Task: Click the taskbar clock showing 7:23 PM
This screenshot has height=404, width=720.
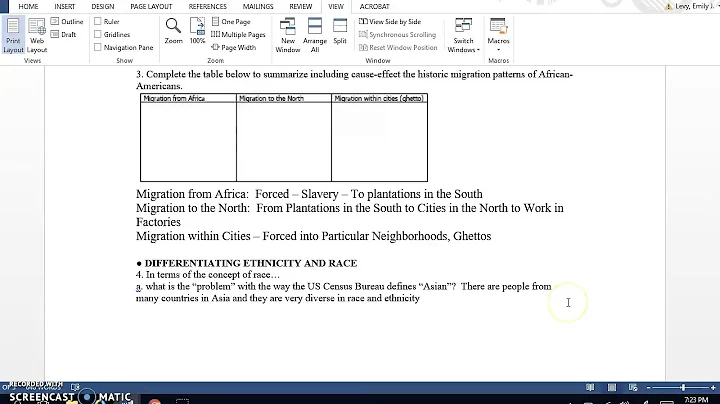Action: [x=696, y=400]
